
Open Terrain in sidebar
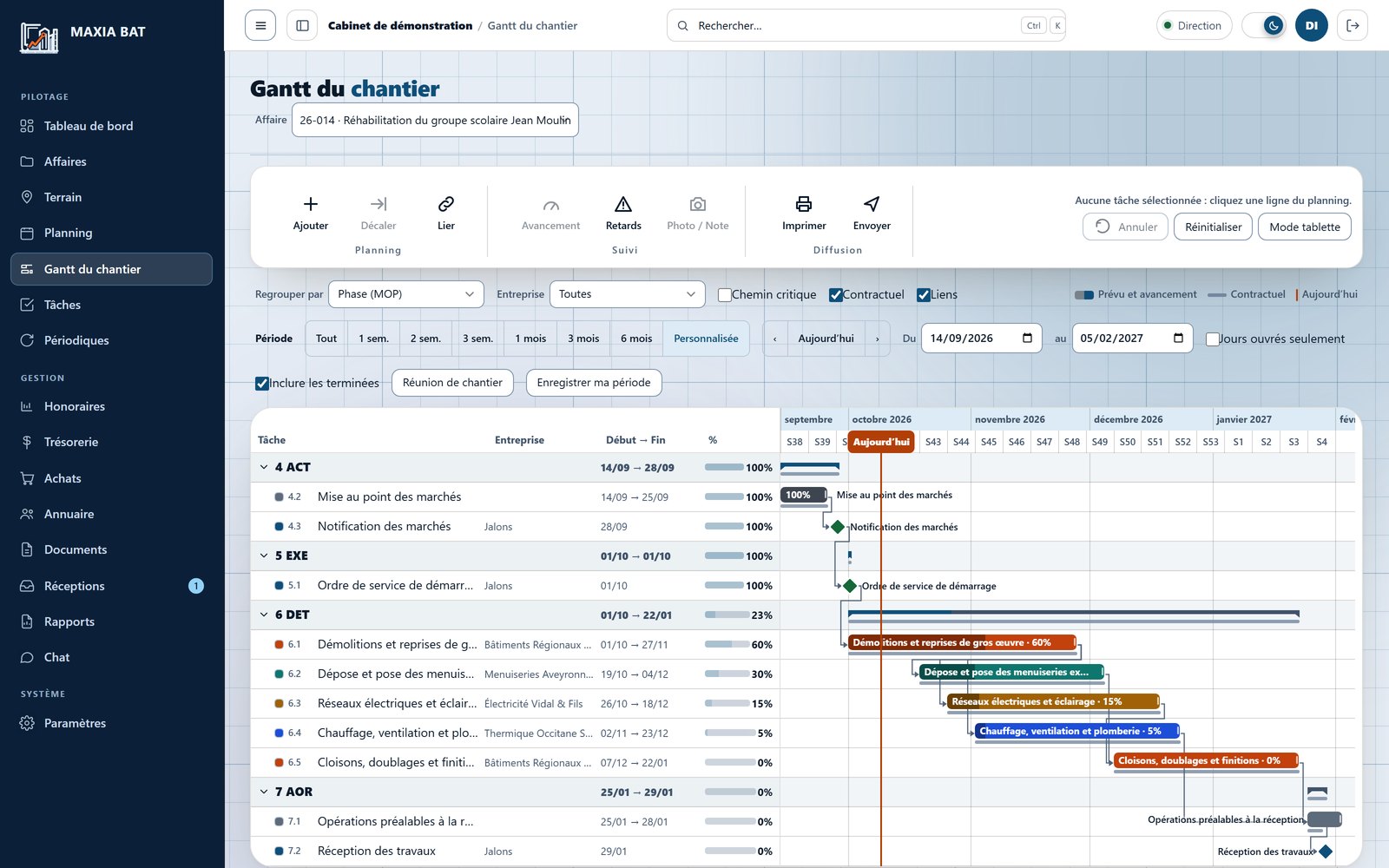click(x=111, y=197)
